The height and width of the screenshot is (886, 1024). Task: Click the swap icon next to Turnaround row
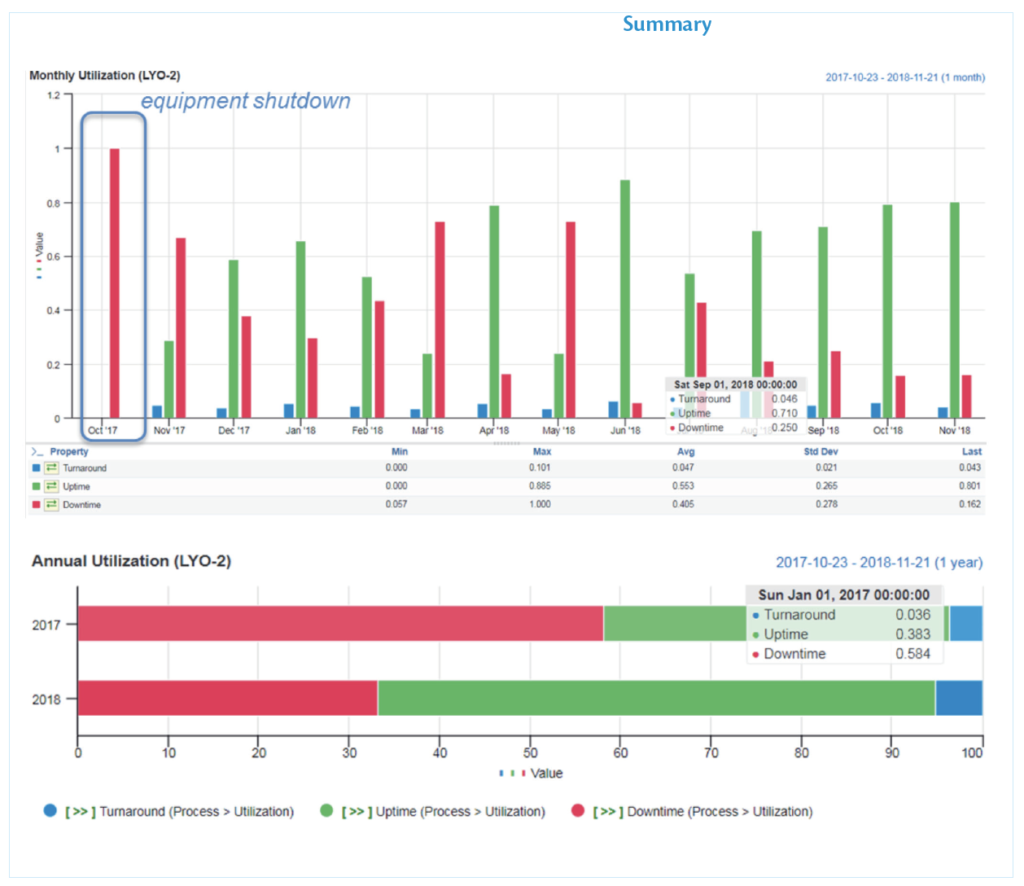tap(52, 468)
